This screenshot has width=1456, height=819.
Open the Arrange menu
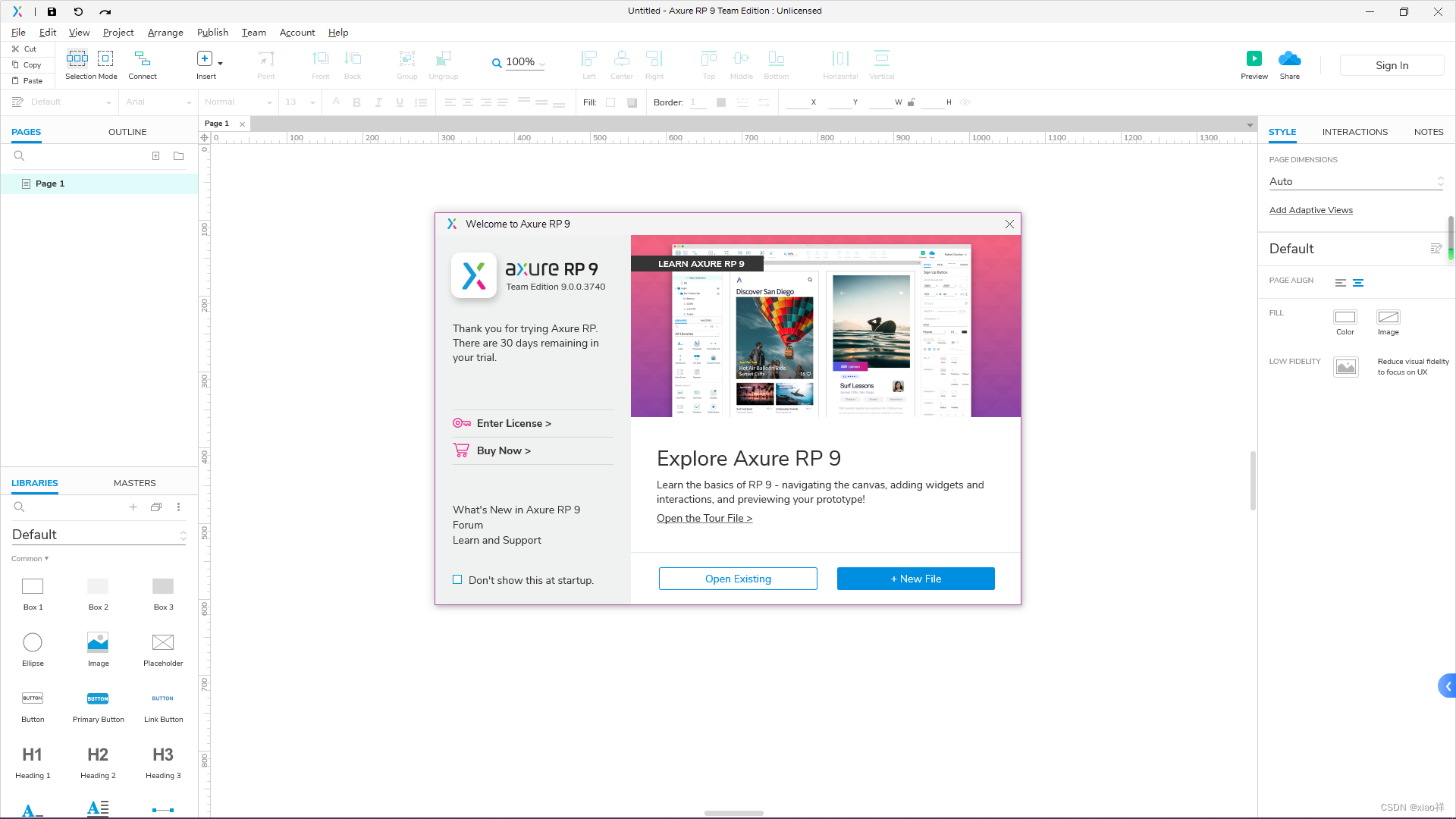point(165,33)
